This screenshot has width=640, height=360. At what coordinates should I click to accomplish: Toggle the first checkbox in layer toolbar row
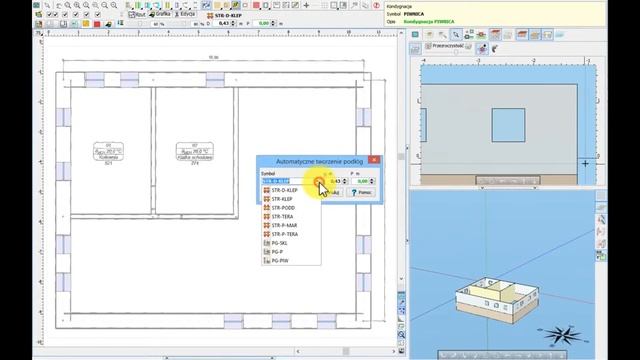pos(50,15)
